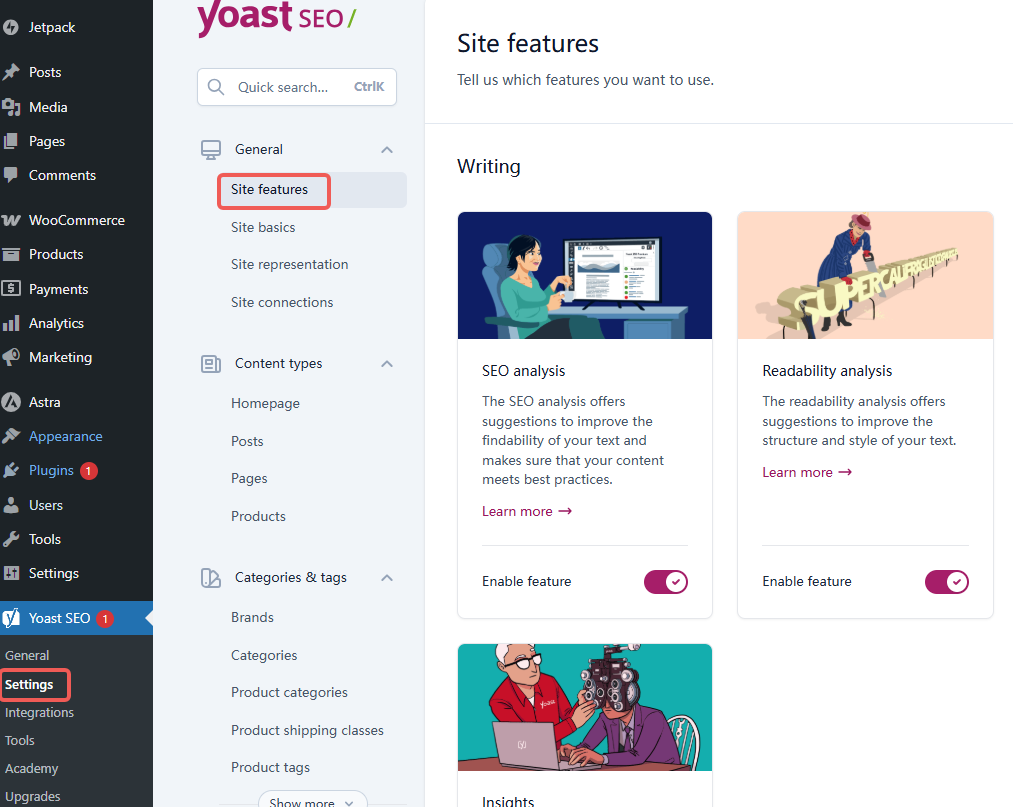Select the Jetpack icon in the admin sidebar

[x=12, y=26]
